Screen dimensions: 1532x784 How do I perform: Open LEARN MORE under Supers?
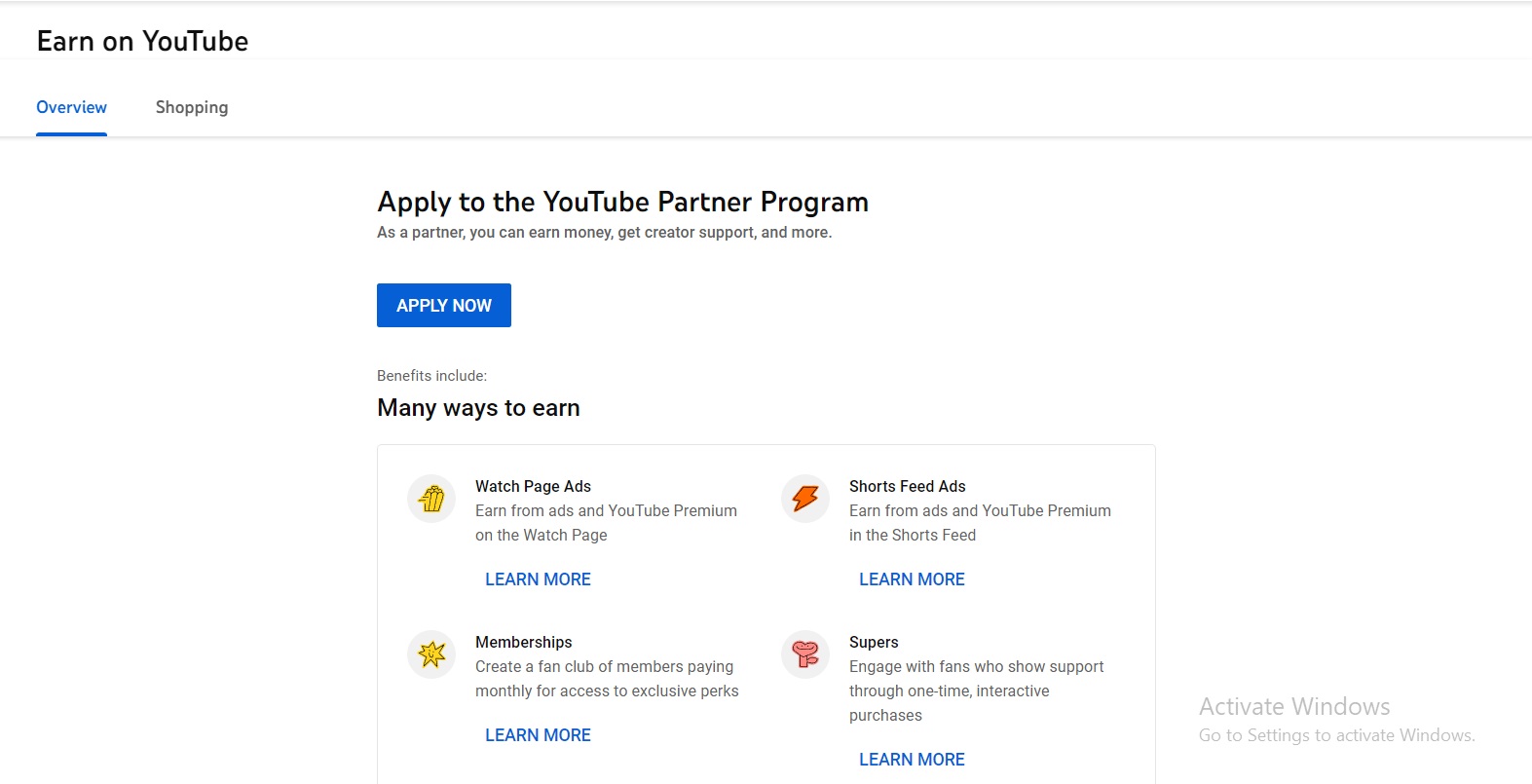(x=912, y=760)
